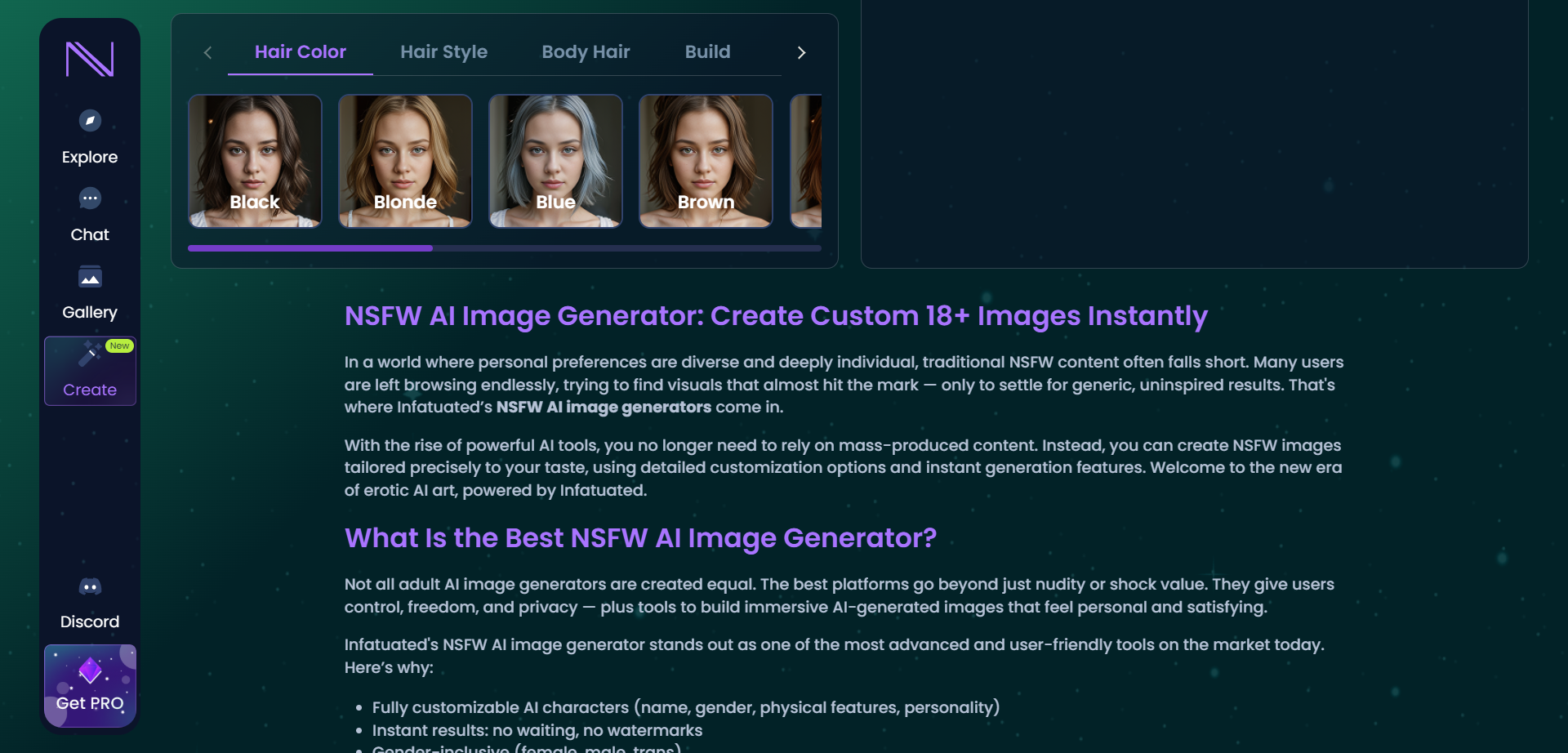Click the New badge on Create
The height and width of the screenshot is (753, 1568).
pyautogui.click(x=119, y=345)
